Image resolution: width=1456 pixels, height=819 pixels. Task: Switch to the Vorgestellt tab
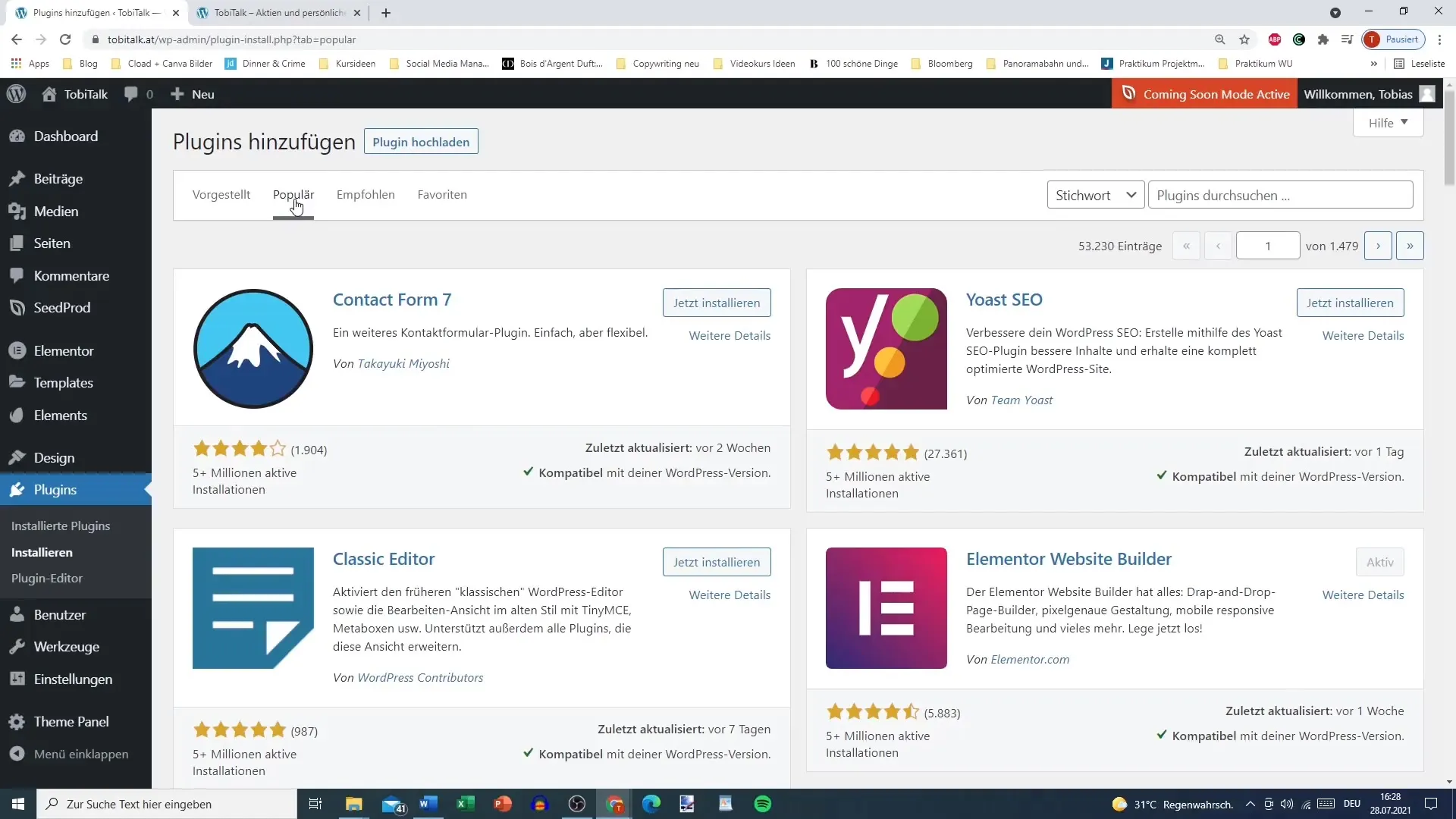tap(221, 194)
